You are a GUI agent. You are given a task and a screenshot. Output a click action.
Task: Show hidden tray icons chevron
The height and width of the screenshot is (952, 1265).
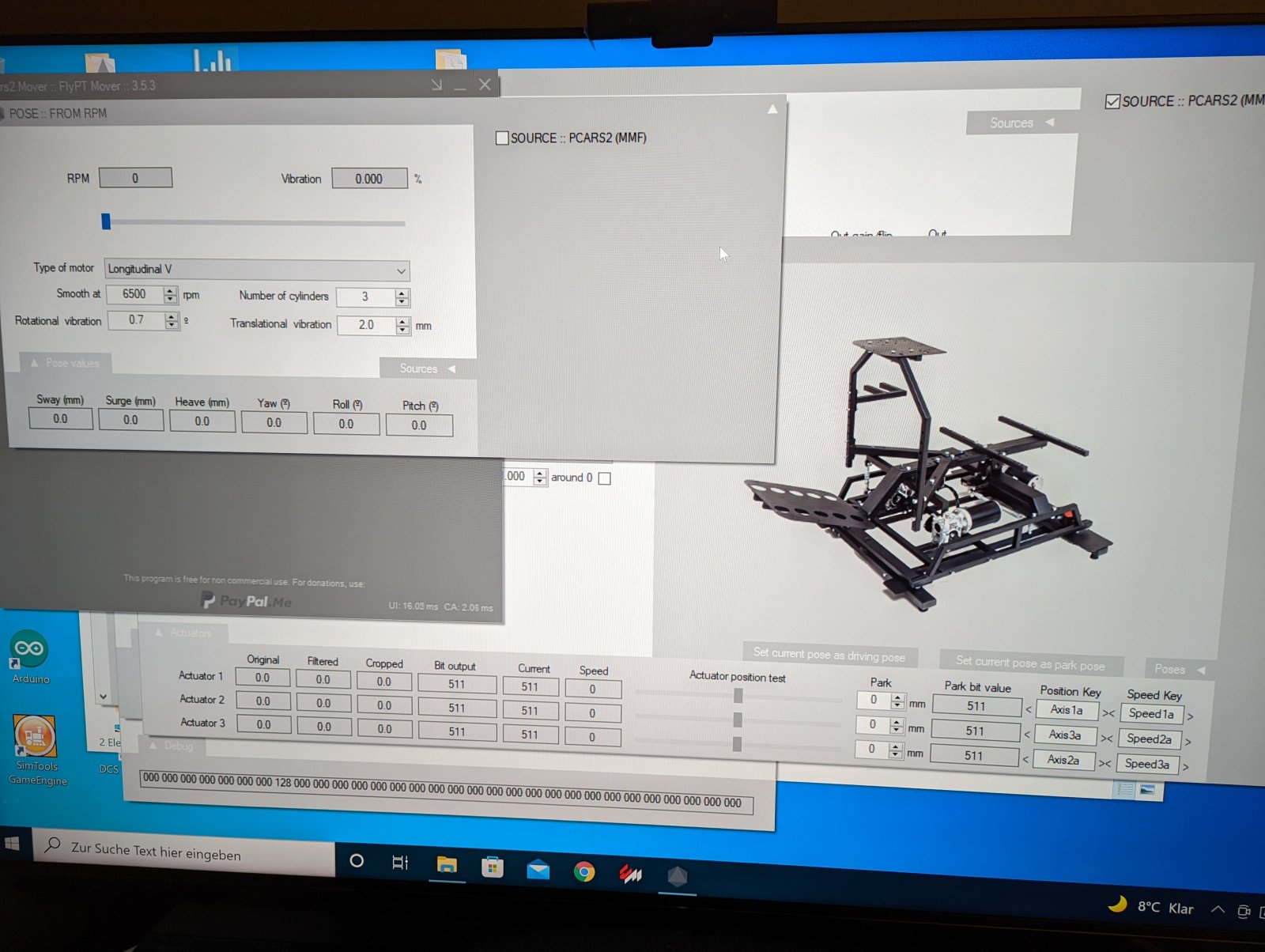pyautogui.click(x=1218, y=910)
